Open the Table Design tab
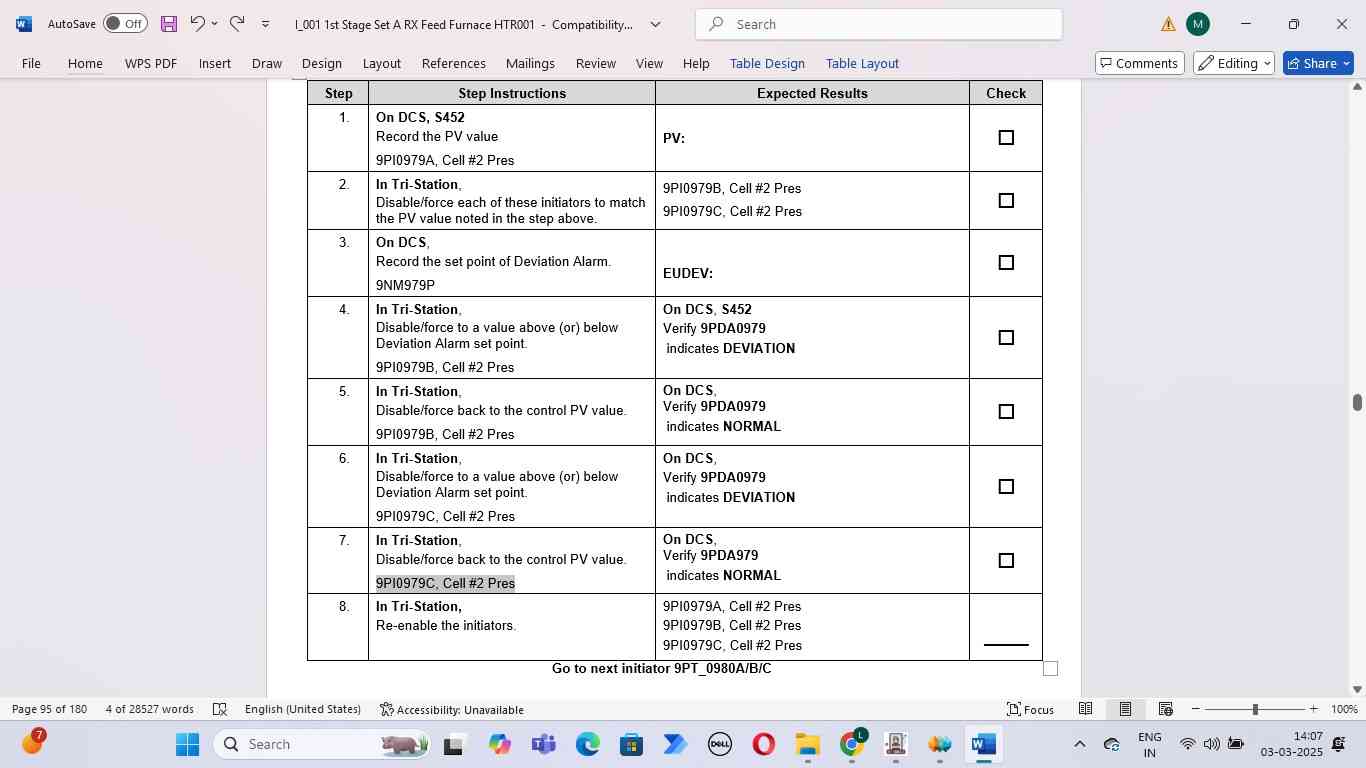Image resolution: width=1366 pixels, height=768 pixels. pyautogui.click(x=767, y=63)
